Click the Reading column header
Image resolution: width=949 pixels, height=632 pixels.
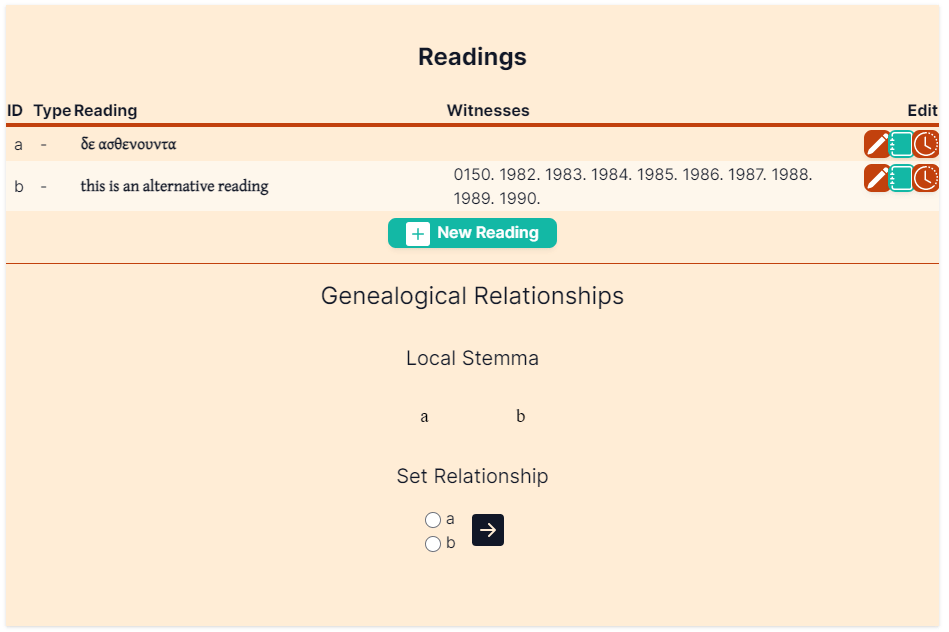click(x=106, y=110)
